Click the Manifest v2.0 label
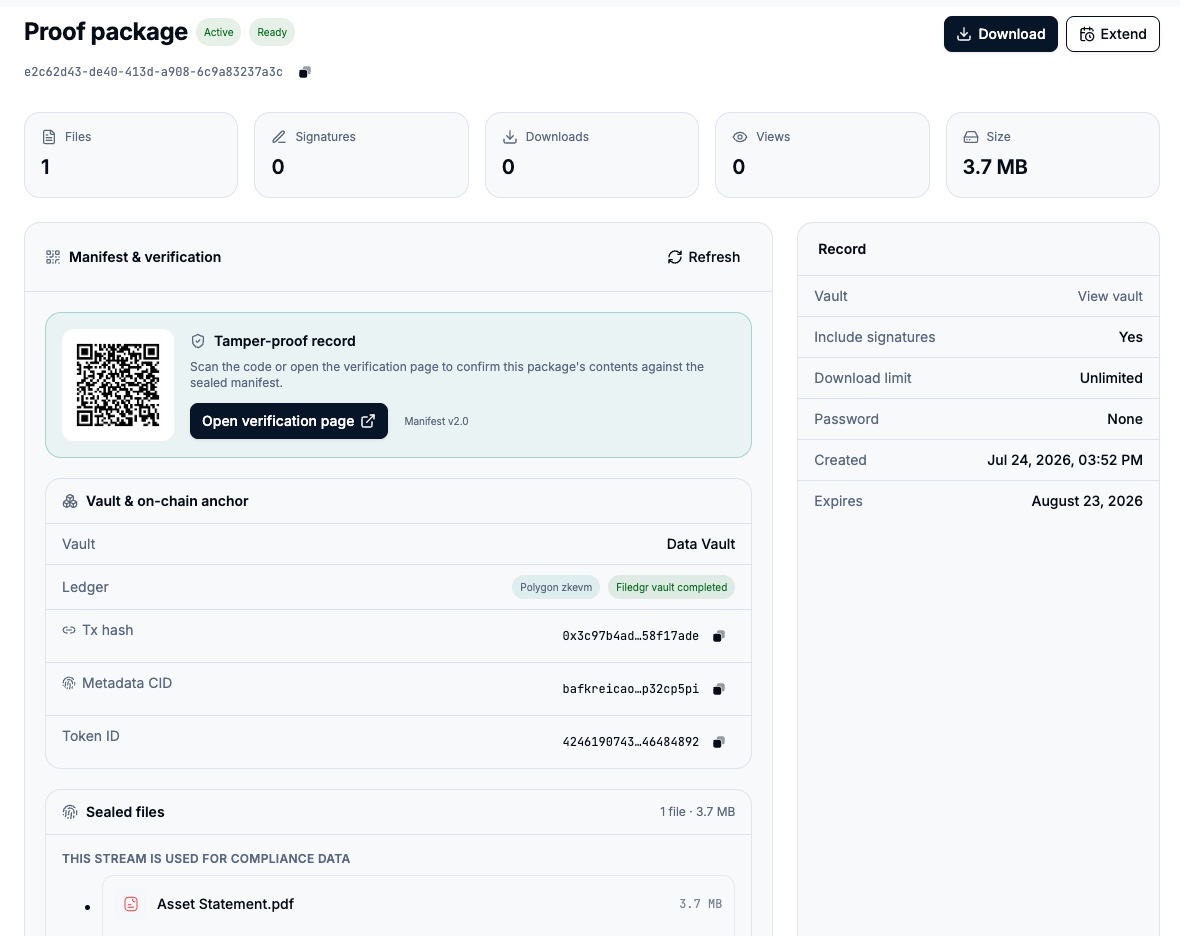 (x=436, y=421)
